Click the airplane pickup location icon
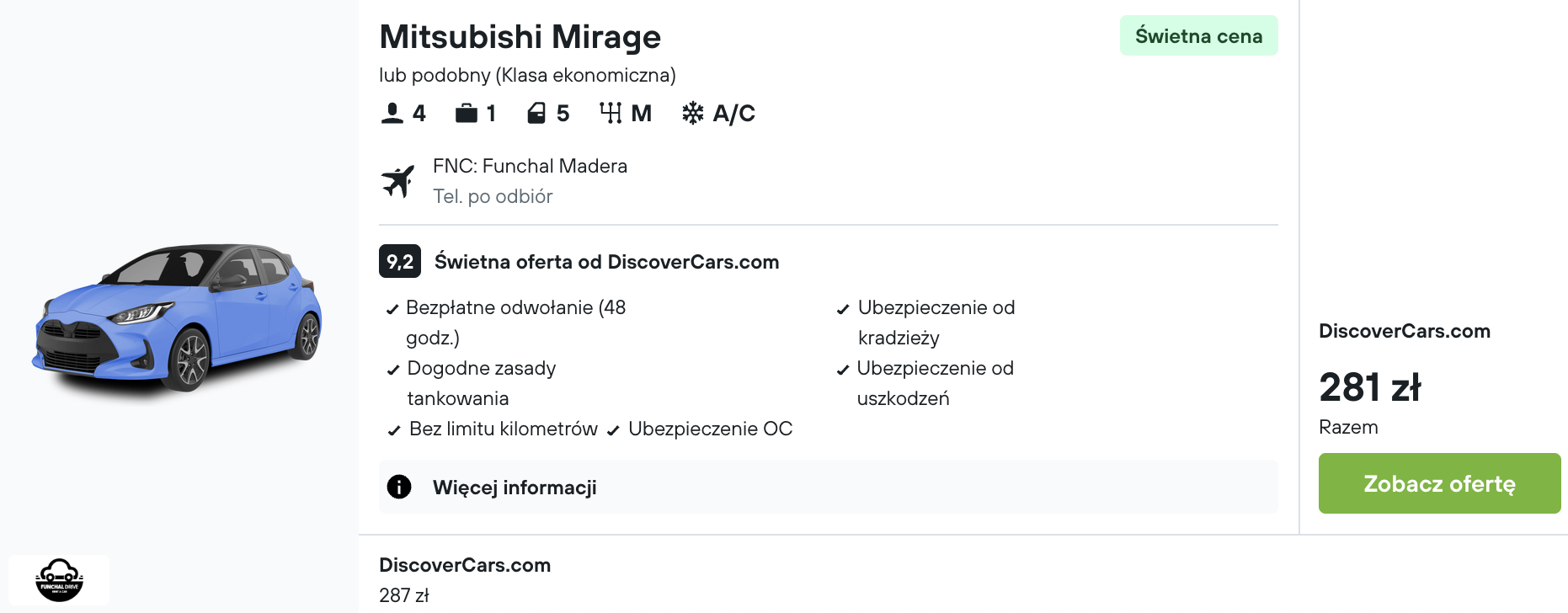This screenshot has width=1568, height=613. (x=398, y=181)
